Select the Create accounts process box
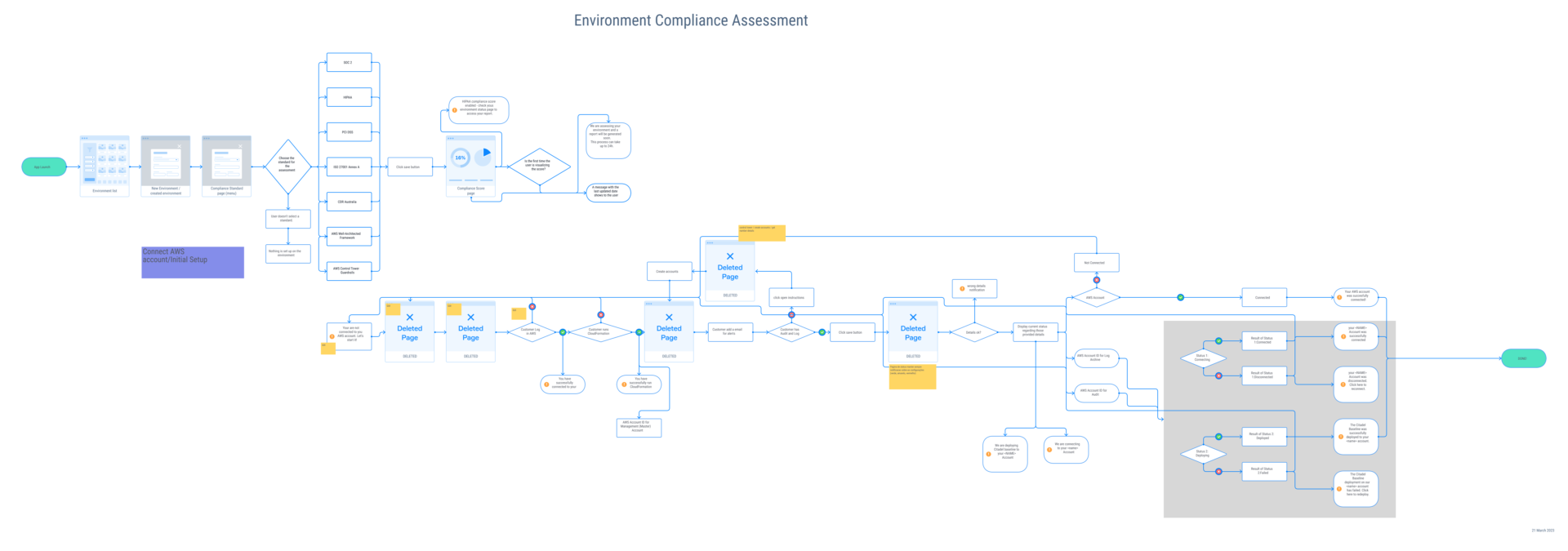Screen dimensions: 1568x551 [669, 271]
